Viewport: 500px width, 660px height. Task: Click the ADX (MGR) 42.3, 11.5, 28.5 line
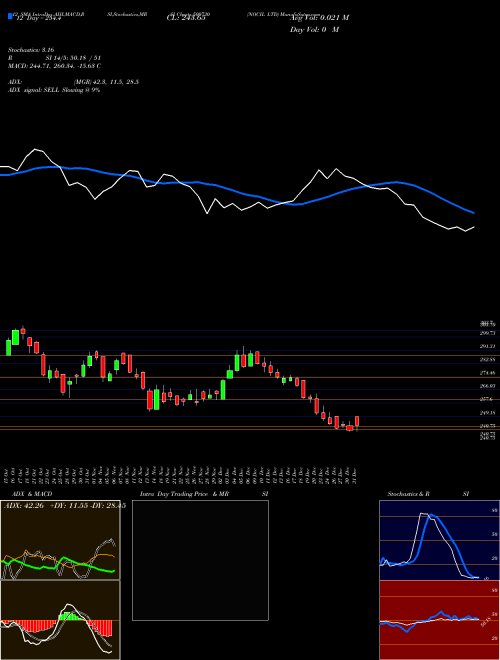pos(73,82)
